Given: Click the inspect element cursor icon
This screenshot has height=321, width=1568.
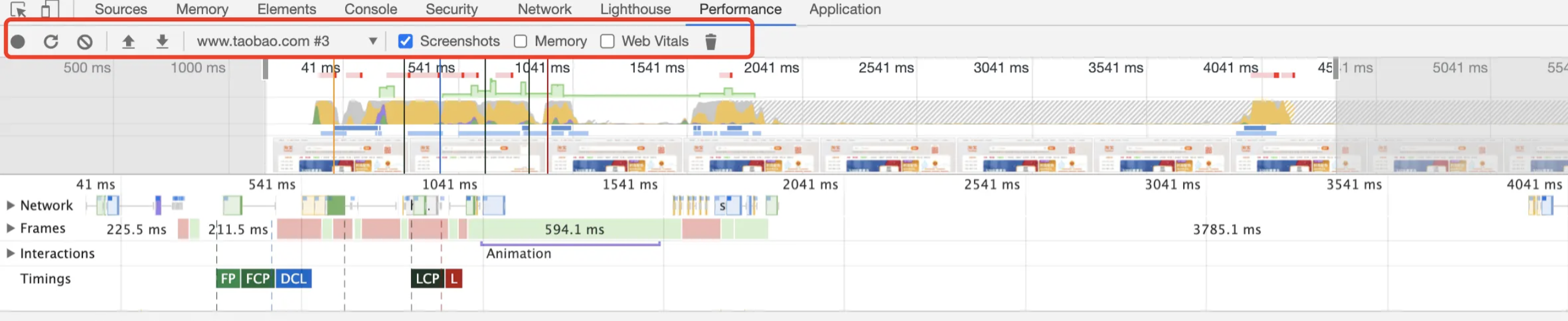Looking at the screenshot, I should click(18, 9).
